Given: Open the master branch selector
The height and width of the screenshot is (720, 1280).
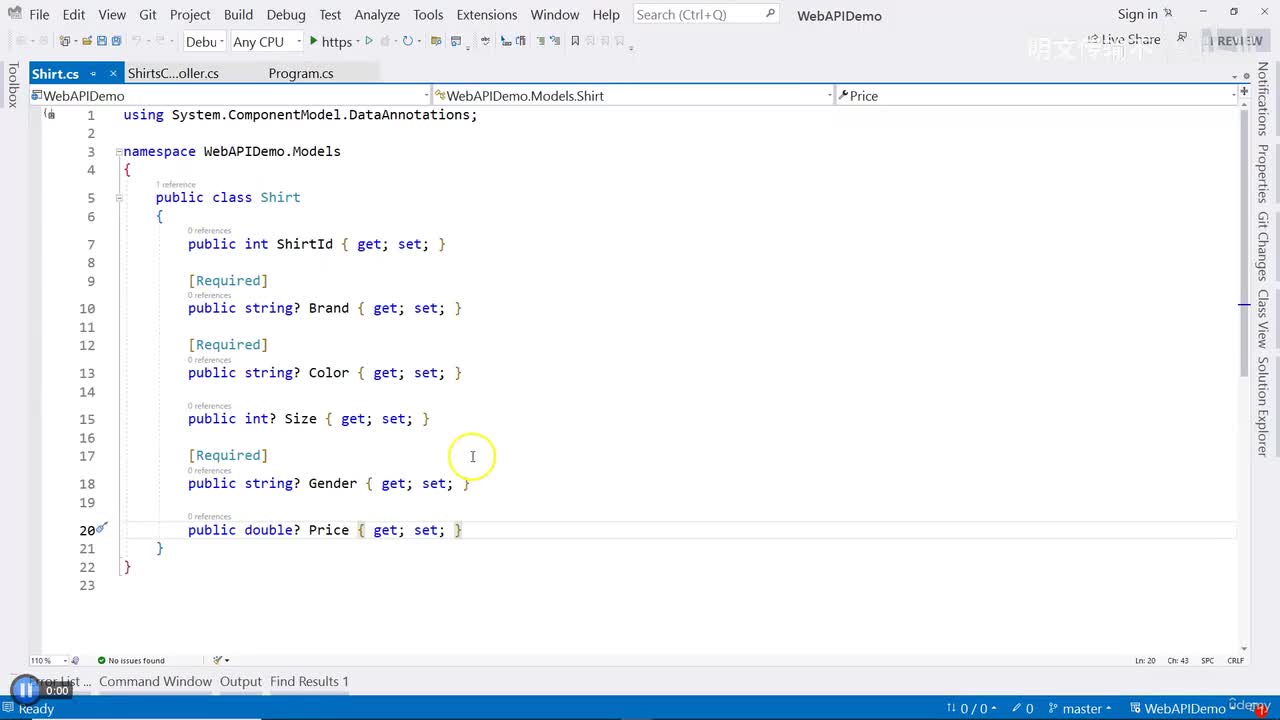Looking at the screenshot, I should (1079, 708).
